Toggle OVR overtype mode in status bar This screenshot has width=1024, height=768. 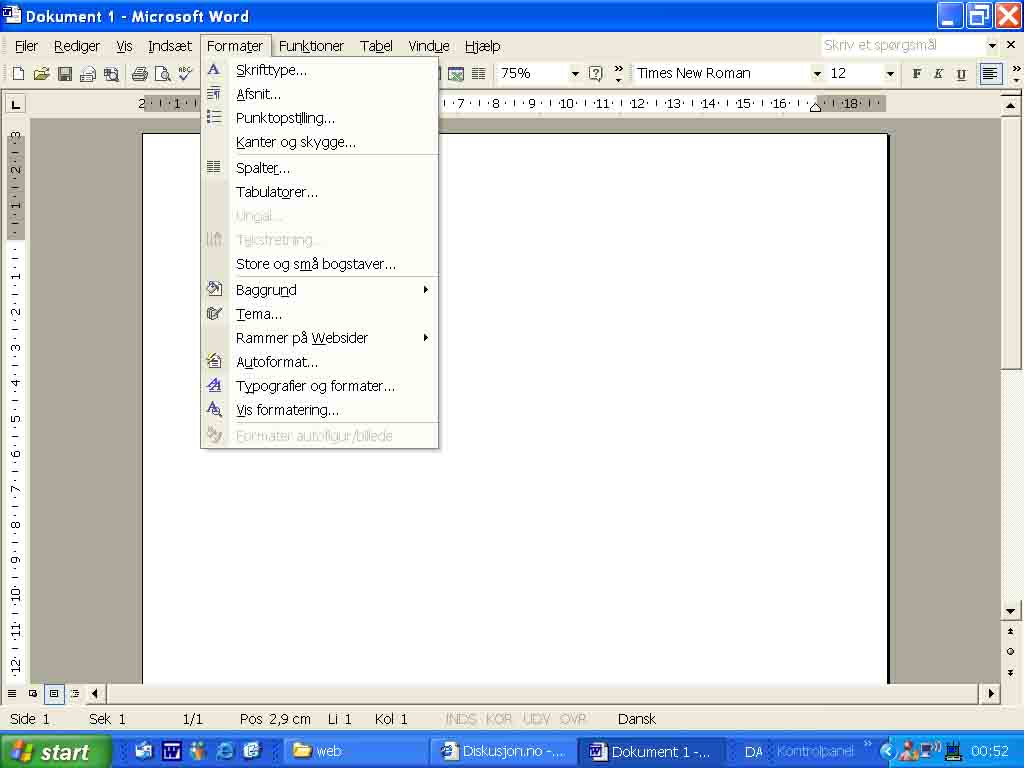(x=573, y=719)
